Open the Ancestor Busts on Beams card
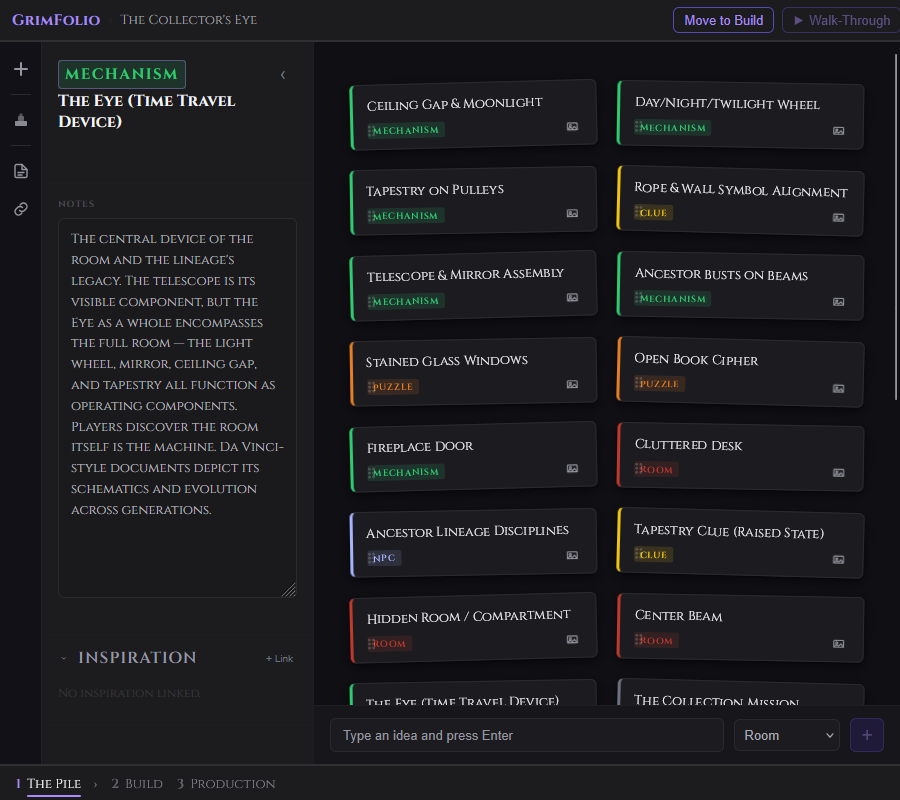 [x=740, y=286]
